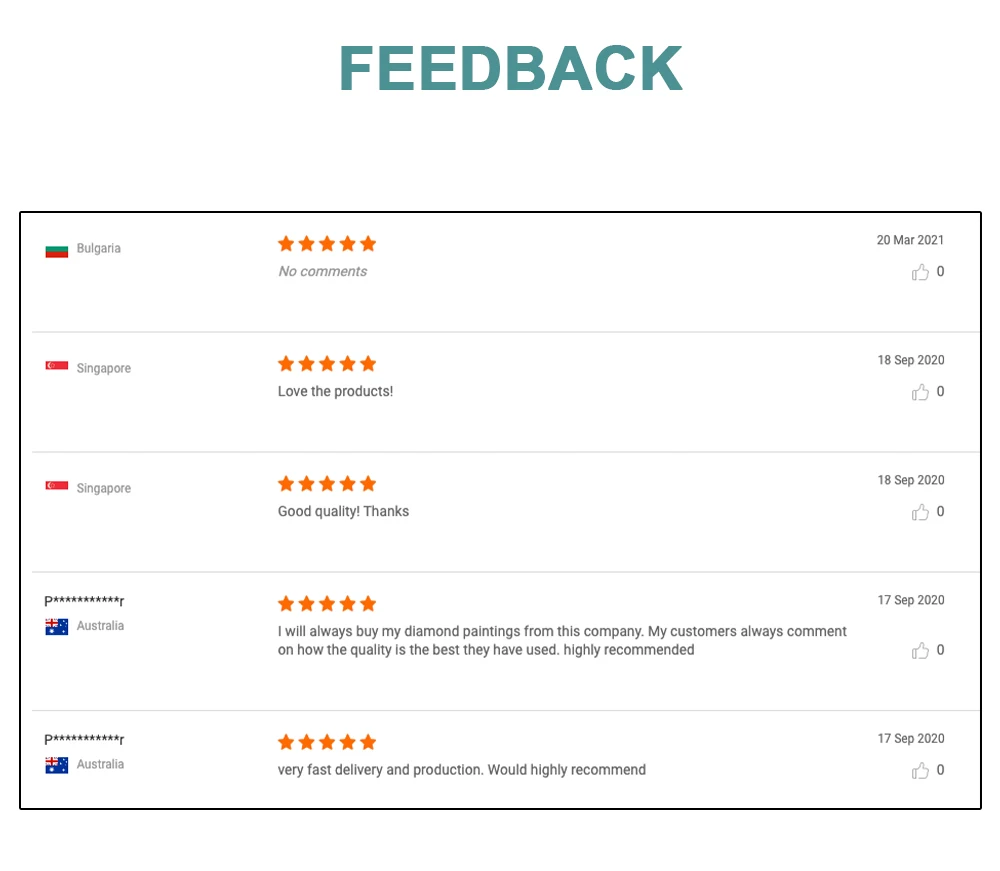Click thumbs-up on 'Good quality! Thanks' review
The image size is (1000, 871).
[920, 512]
